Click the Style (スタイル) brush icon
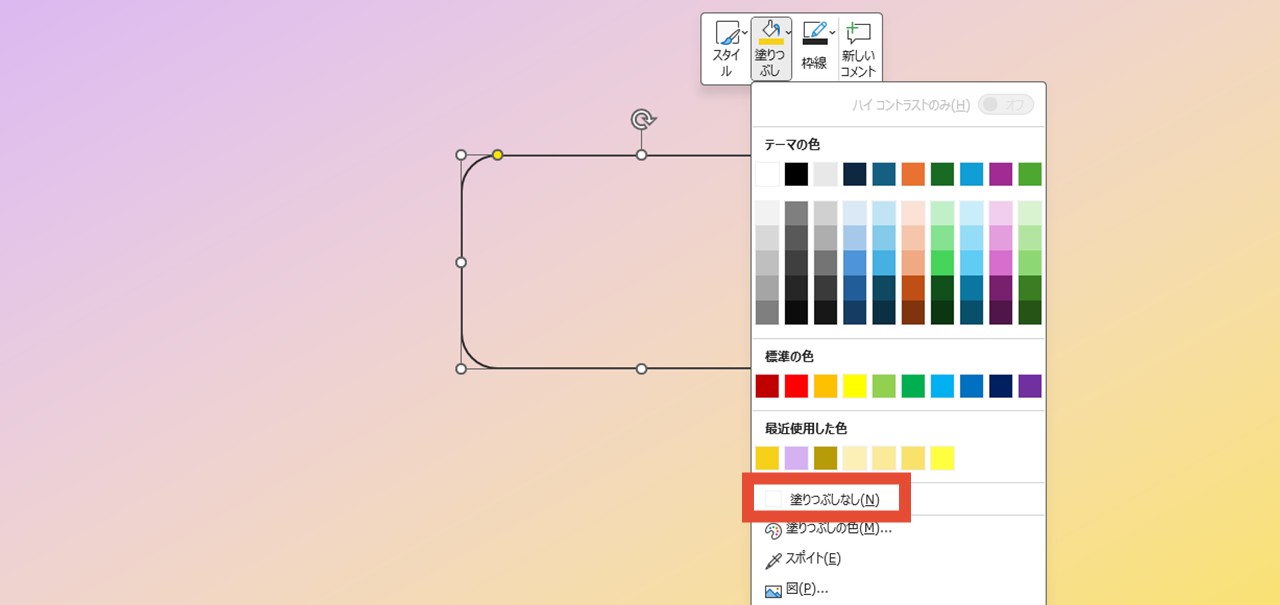 click(726, 33)
